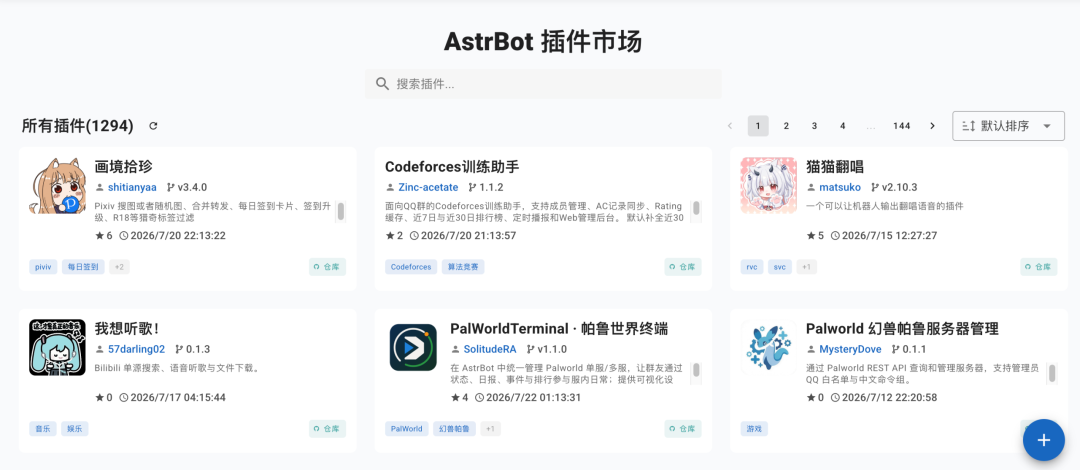The height and width of the screenshot is (470, 1080).
Task: Focus the 搜索插件 search field
Action: pyautogui.click(x=543, y=84)
